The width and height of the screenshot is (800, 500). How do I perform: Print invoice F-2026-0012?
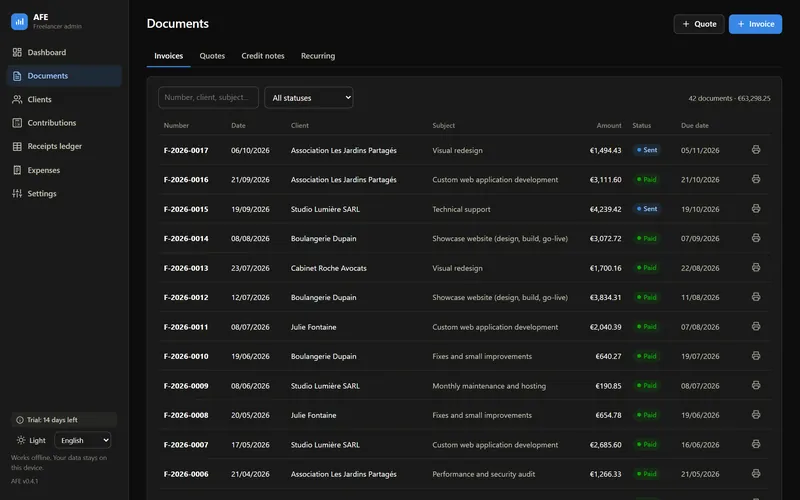click(756, 297)
